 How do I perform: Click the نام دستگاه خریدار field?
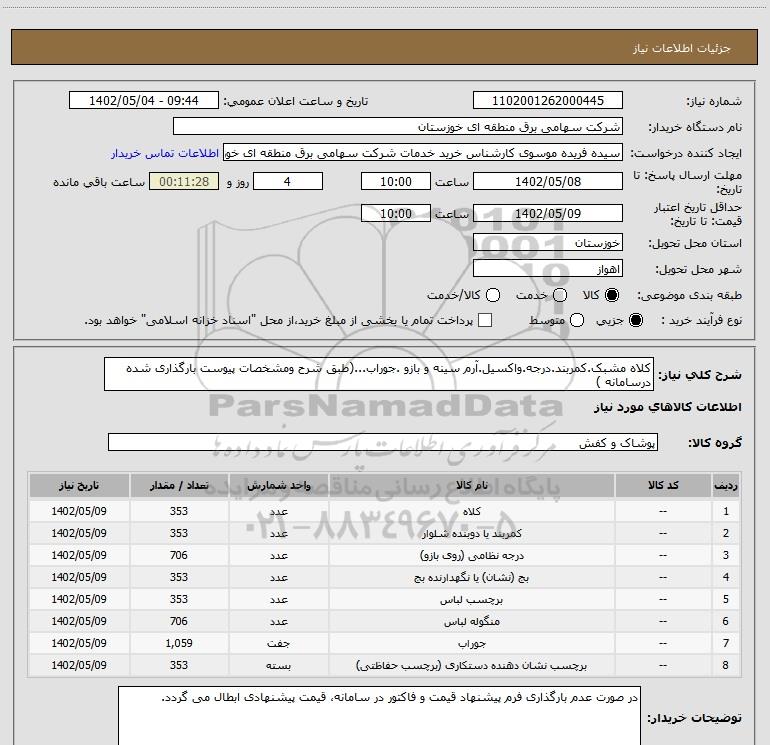click(397, 128)
